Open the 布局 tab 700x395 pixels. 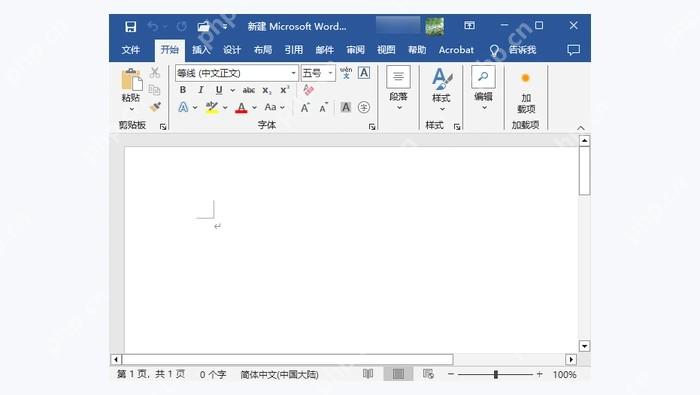click(262, 50)
